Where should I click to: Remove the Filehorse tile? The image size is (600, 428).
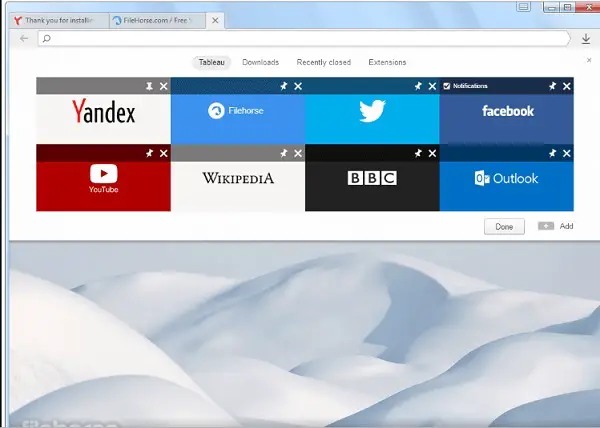pos(298,86)
